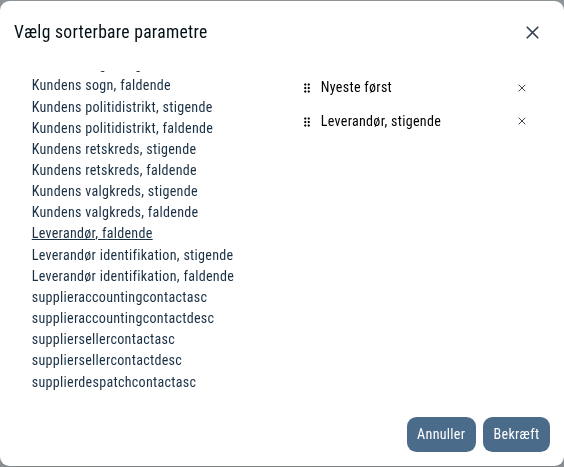Click the drag handle beside Leverandør, stigende
The image size is (564, 467).
click(307, 122)
